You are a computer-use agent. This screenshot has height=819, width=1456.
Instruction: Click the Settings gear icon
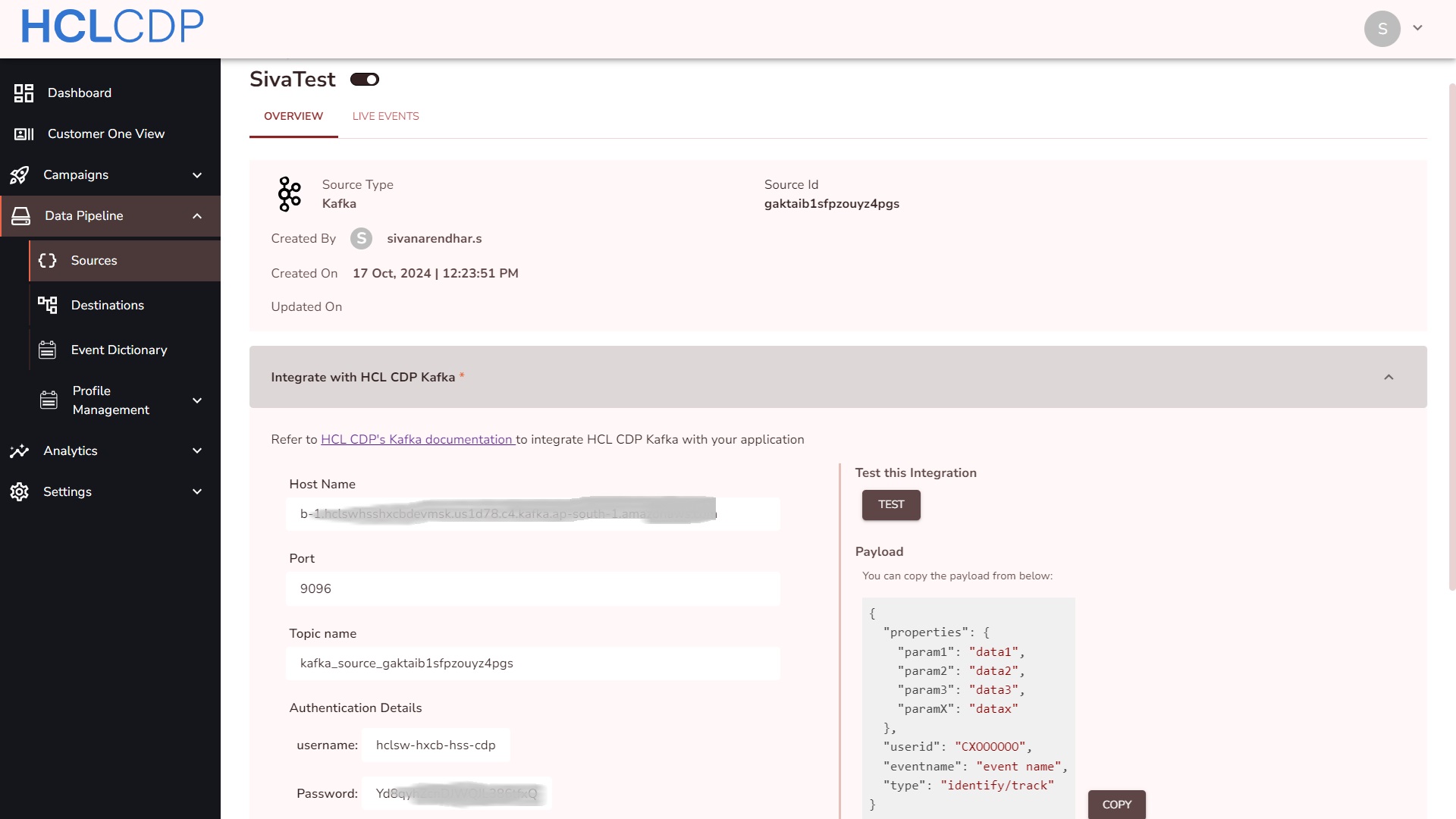(20, 492)
